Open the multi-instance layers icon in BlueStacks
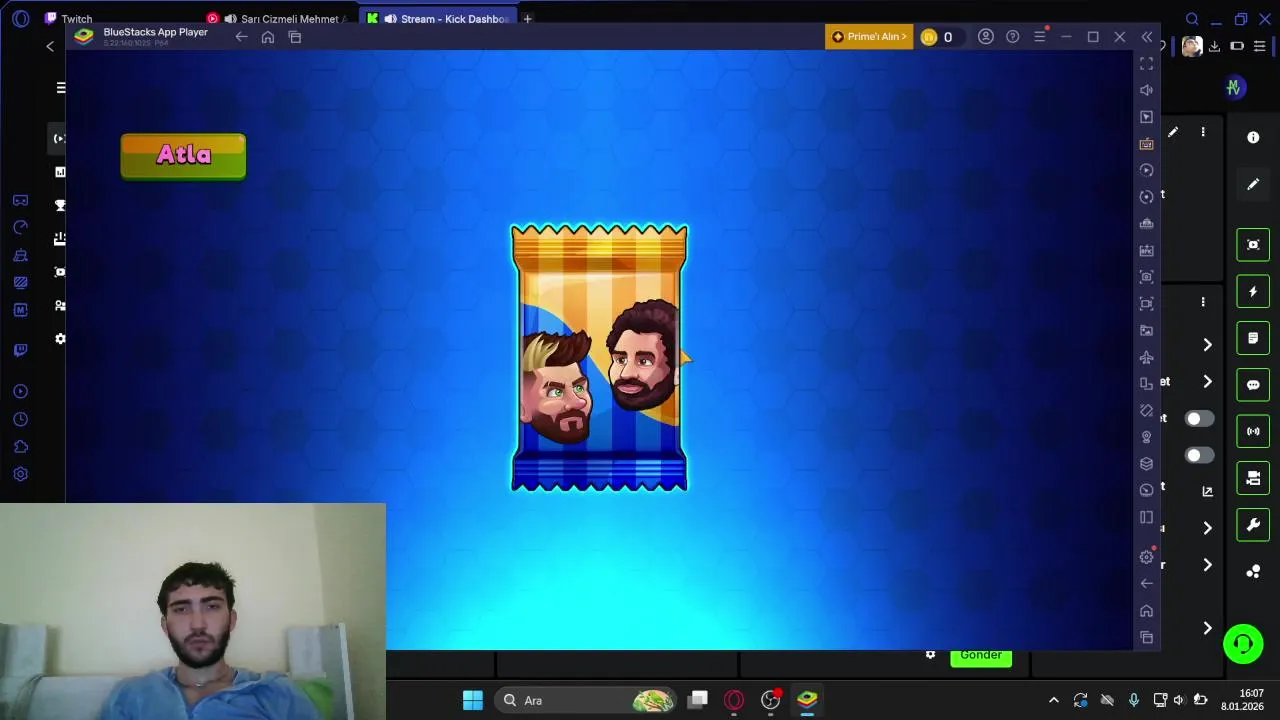Image resolution: width=1280 pixels, height=720 pixels. tap(1147, 464)
